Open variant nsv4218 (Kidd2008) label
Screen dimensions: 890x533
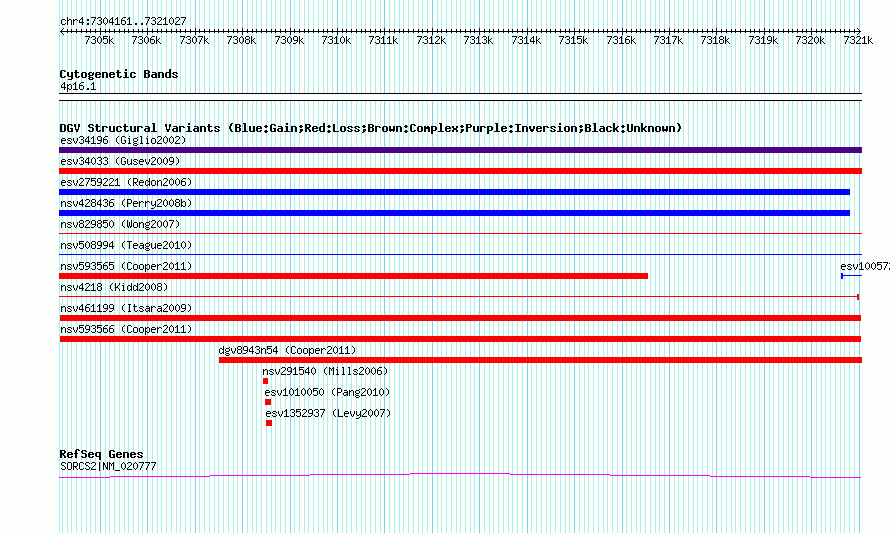click(x=114, y=287)
